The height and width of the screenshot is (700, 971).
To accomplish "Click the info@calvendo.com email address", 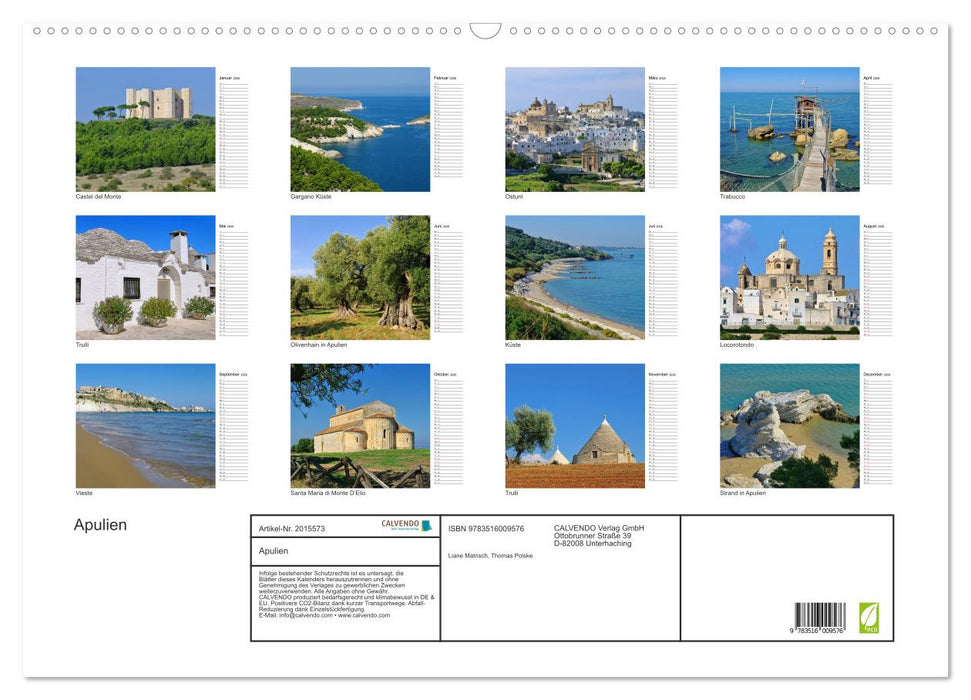I will point(302,617).
